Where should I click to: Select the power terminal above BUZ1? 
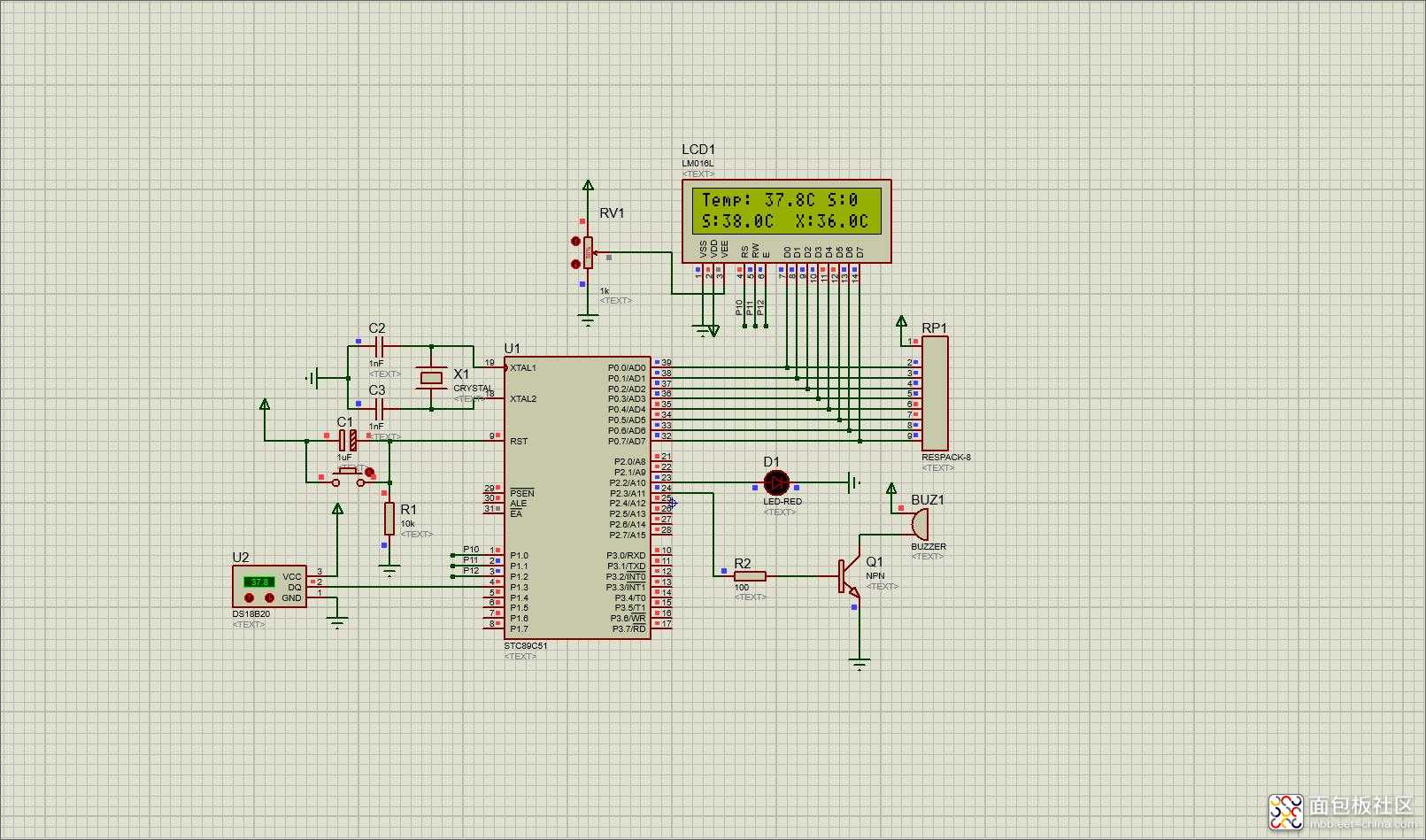click(x=891, y=489)
